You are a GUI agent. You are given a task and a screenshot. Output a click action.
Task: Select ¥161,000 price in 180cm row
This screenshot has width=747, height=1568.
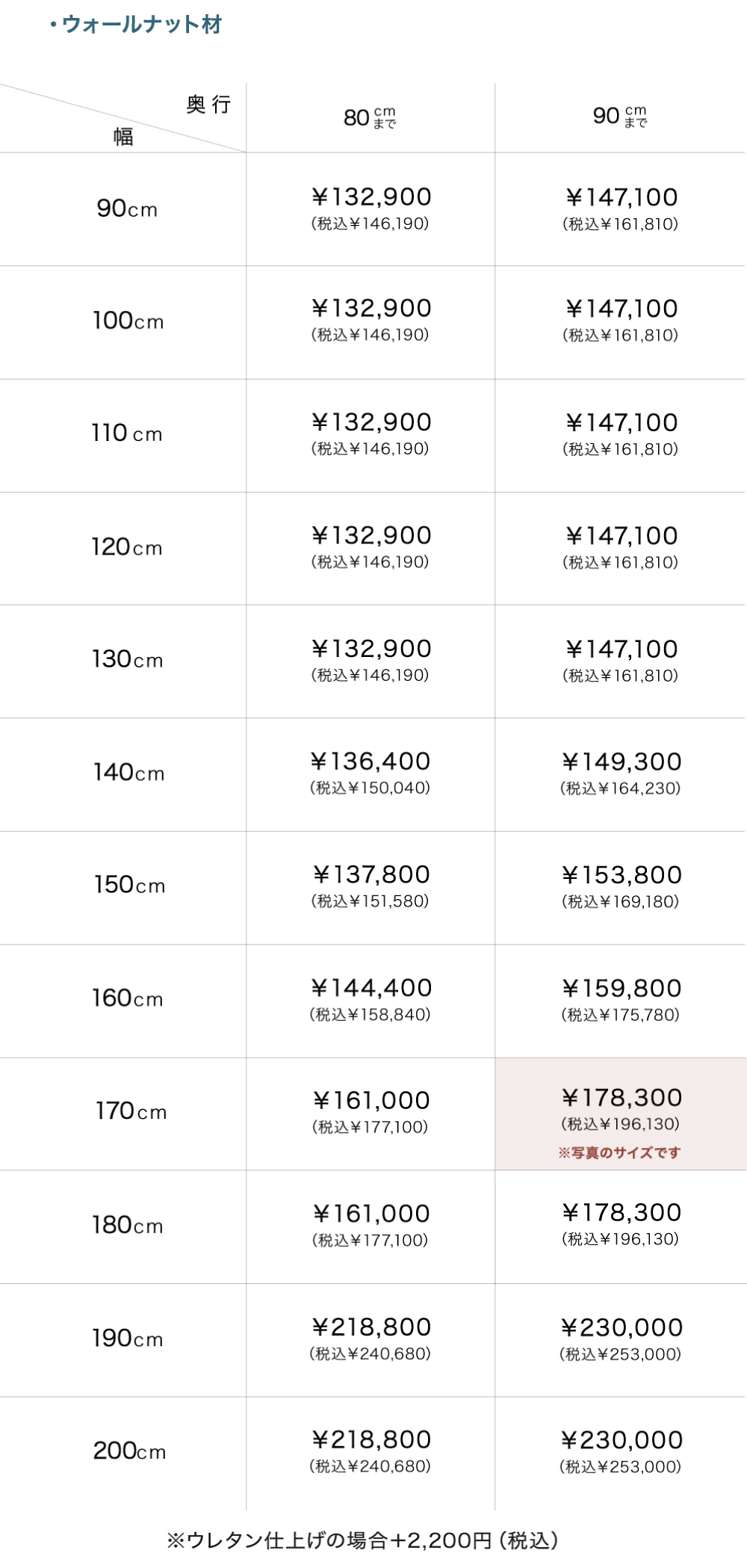click(x=371, y=1214)
